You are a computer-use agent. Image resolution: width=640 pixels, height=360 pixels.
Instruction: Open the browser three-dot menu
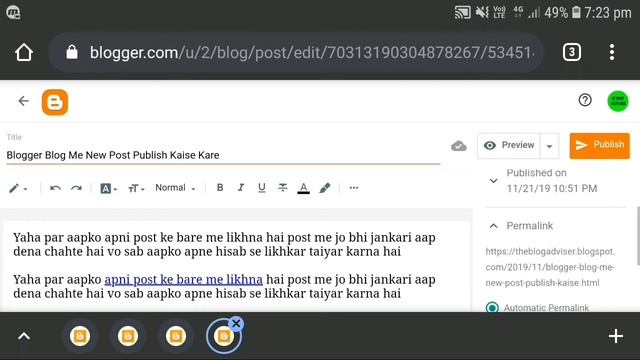pos(611,52)
